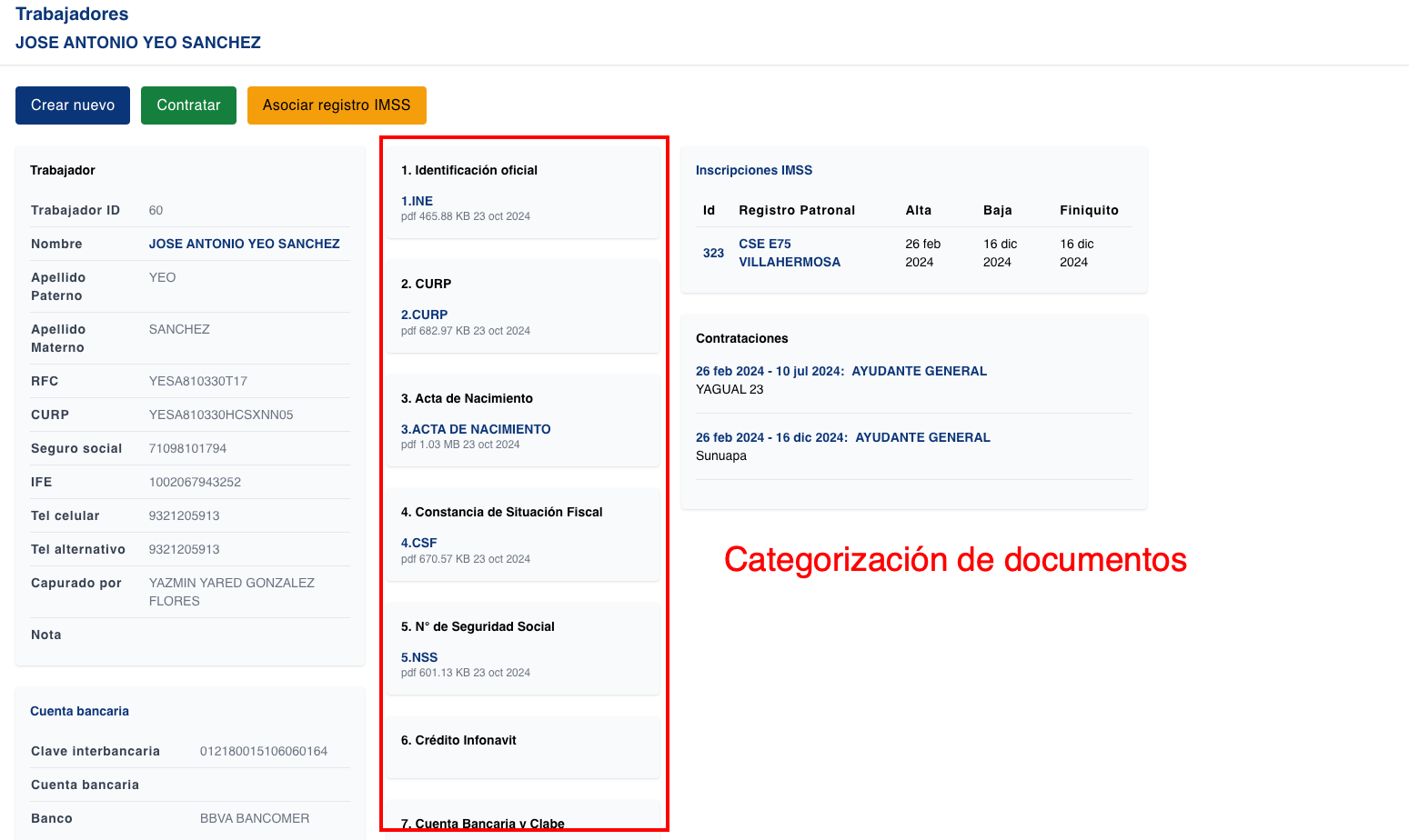Open the 2.CURP document link
The width and height of the screenshot is (1409, 840).
coord(424,314)
